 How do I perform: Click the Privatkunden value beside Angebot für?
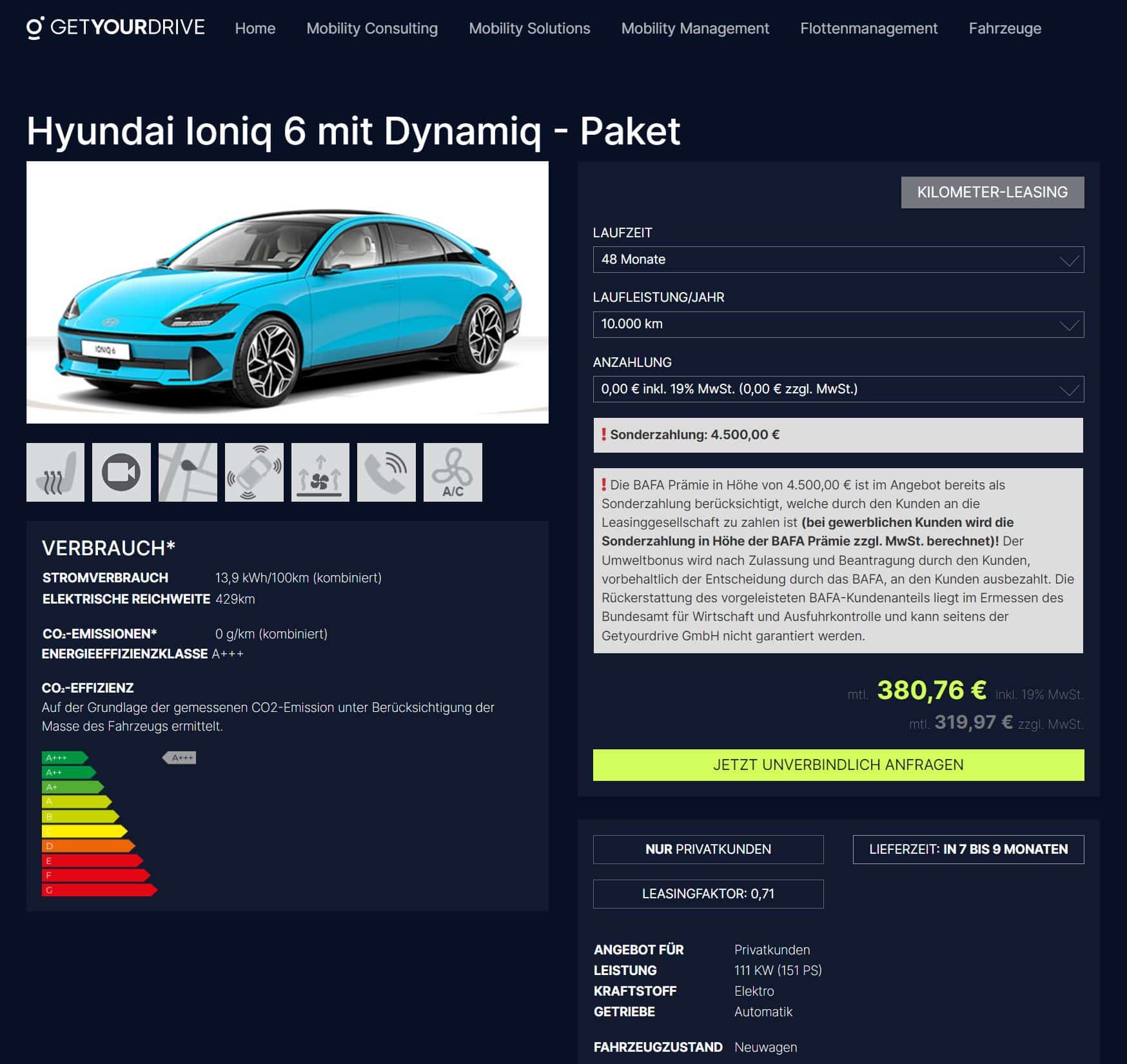pyautogui.click(x=772, y=950)
